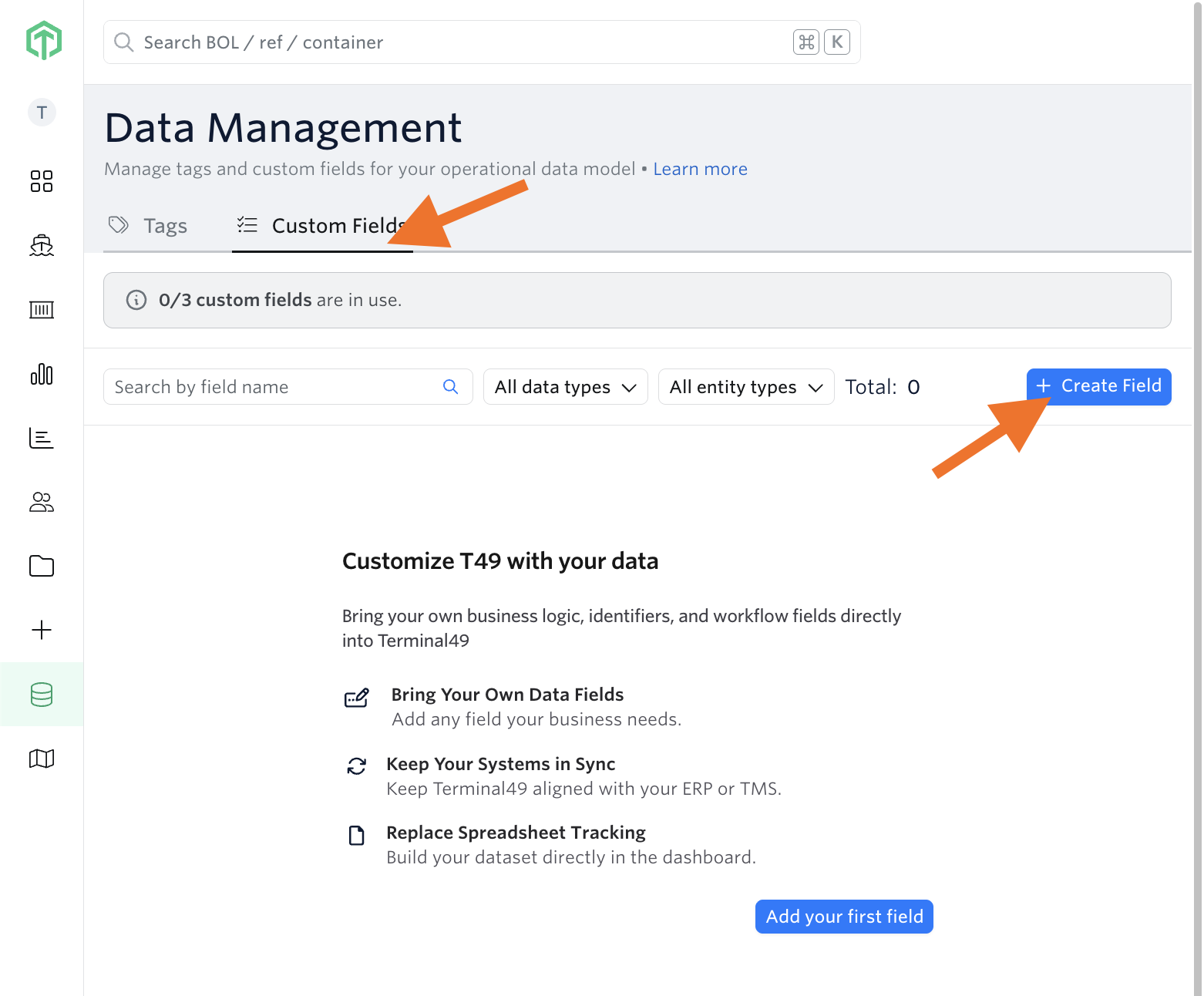Click the Data Management heading
Screen dimensions: 1204x996
[x=283, y=128]
